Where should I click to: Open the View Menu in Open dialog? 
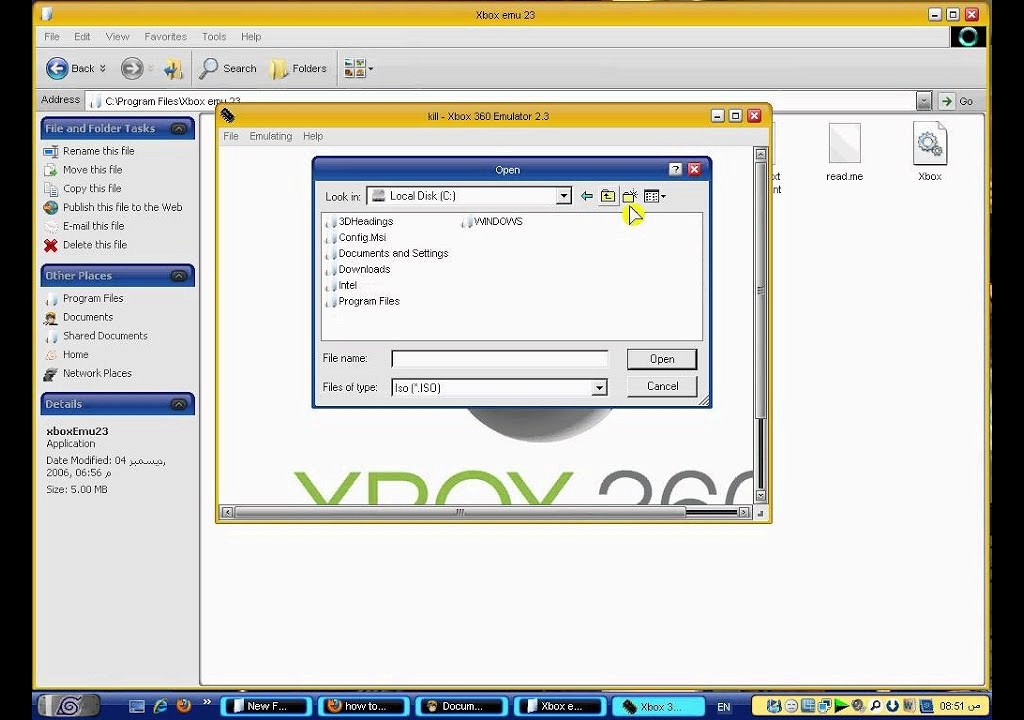tap(654, 196)
